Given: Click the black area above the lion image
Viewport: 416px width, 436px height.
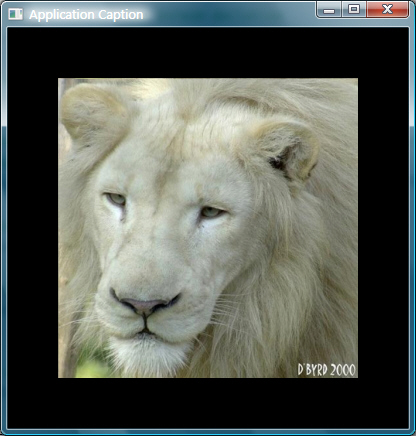Looking at the screenshot, I should [208, 53].
